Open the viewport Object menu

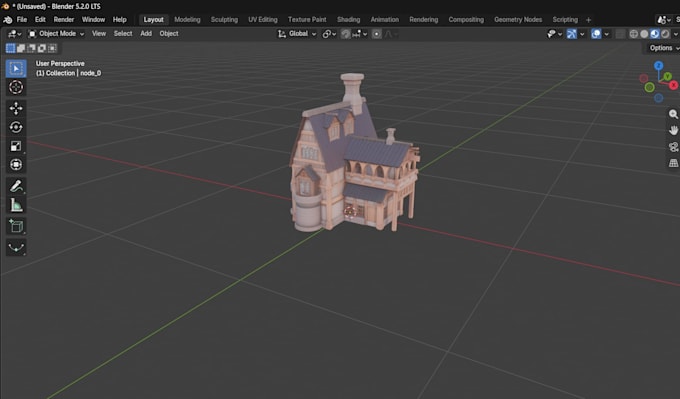tap(169, 33)
